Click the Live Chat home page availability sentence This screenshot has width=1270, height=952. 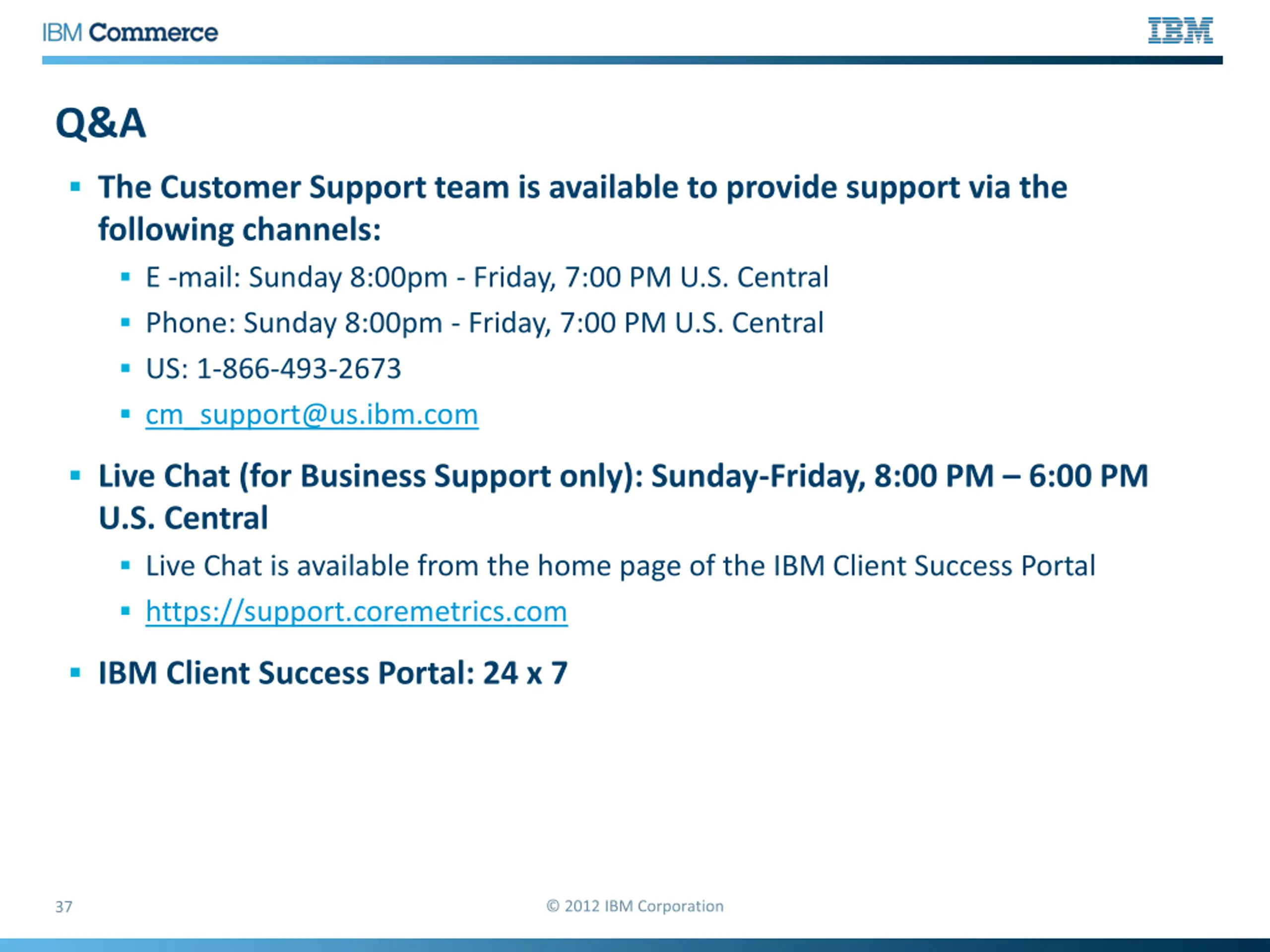pyautogui.click(x=620, y=566)
